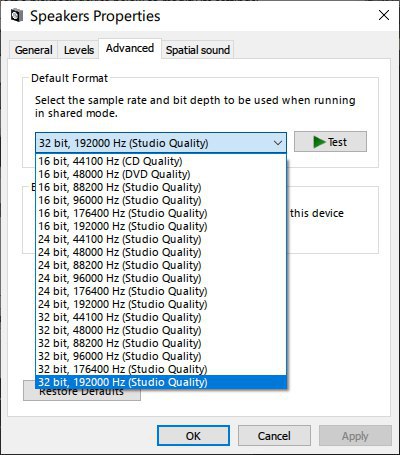Collapse the format dropdown arrow

coord(278,143)
